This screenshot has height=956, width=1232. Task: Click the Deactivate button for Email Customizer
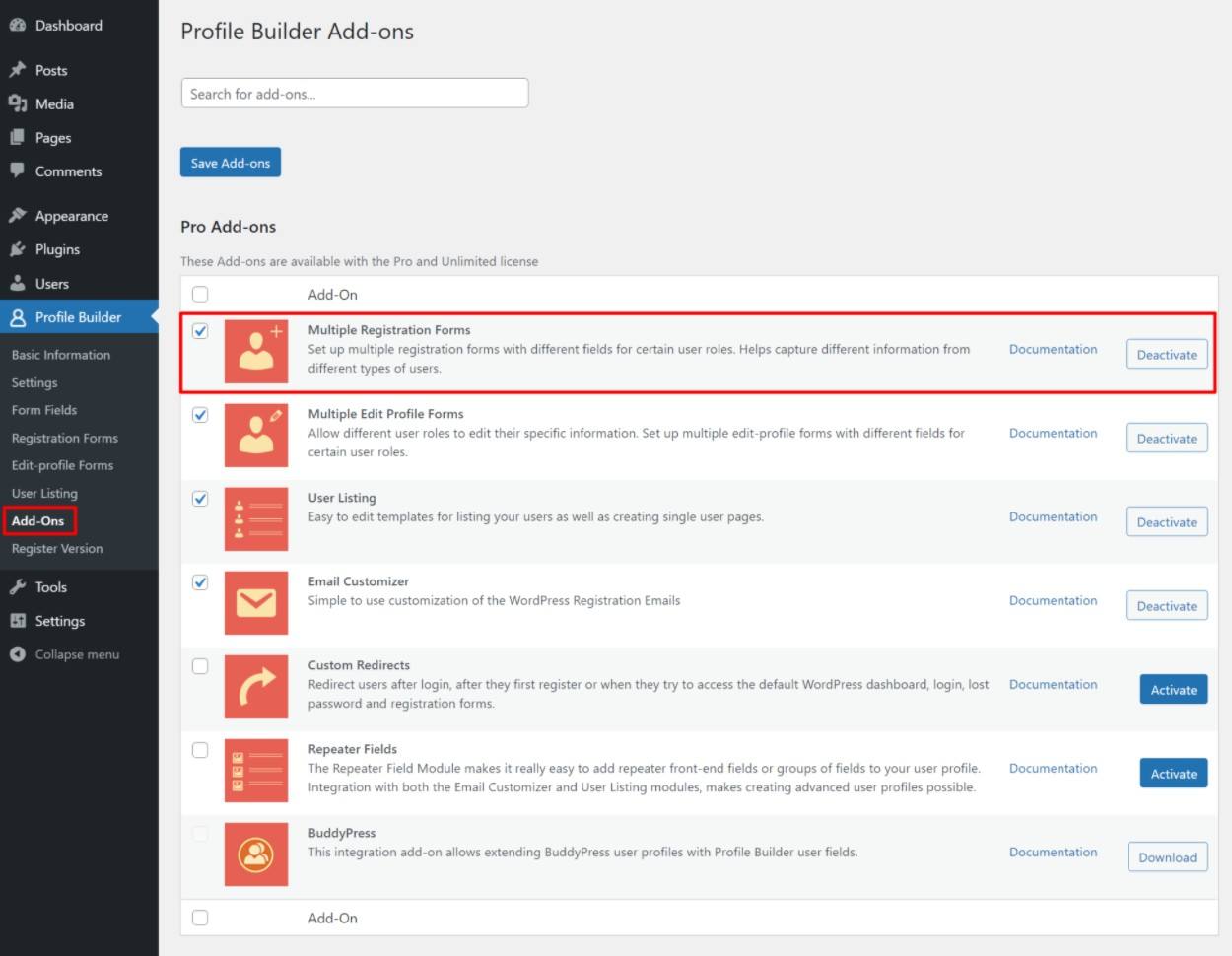tap(1166, 605)
